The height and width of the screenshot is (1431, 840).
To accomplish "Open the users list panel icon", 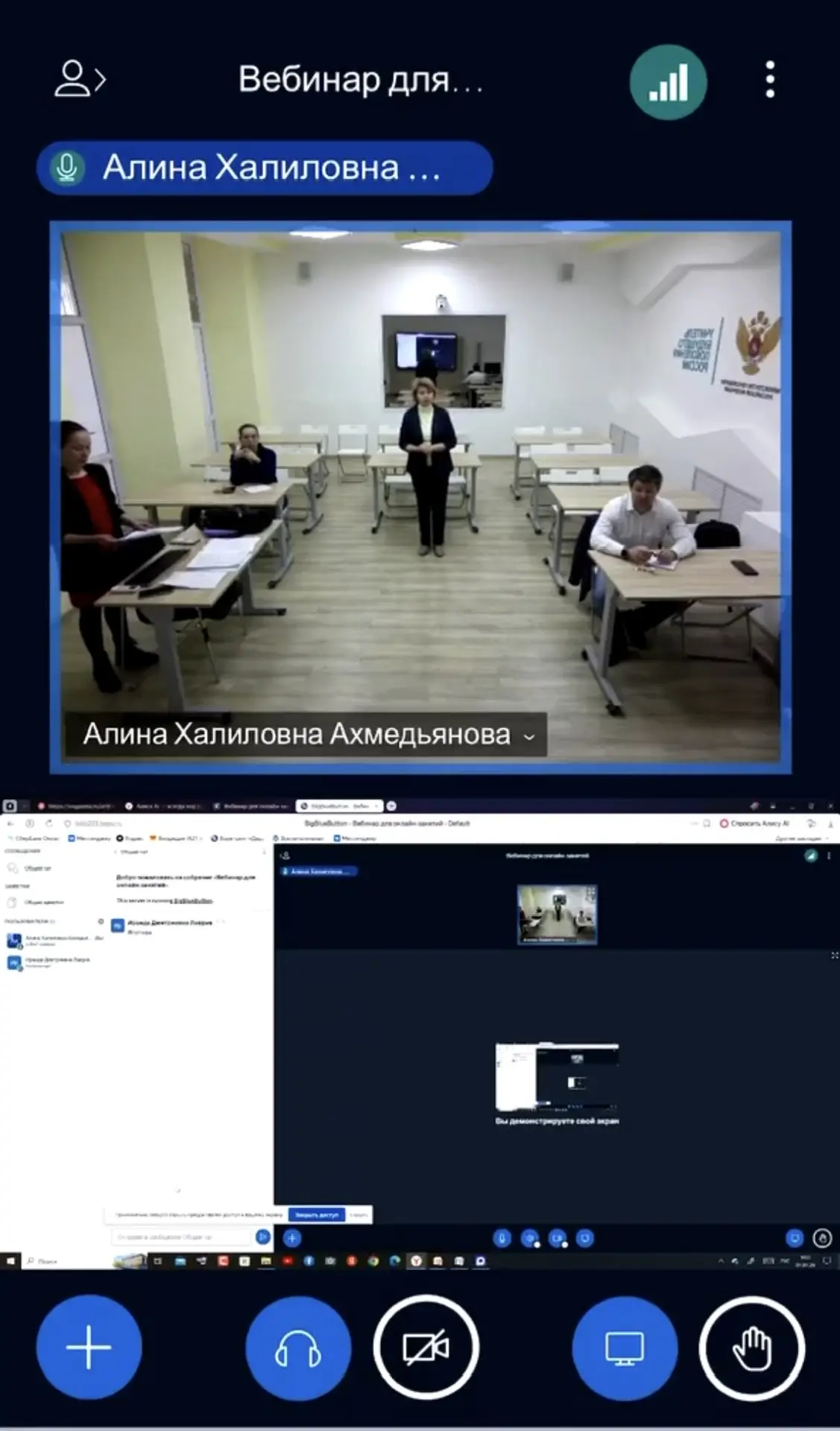I will coord(79,79).
